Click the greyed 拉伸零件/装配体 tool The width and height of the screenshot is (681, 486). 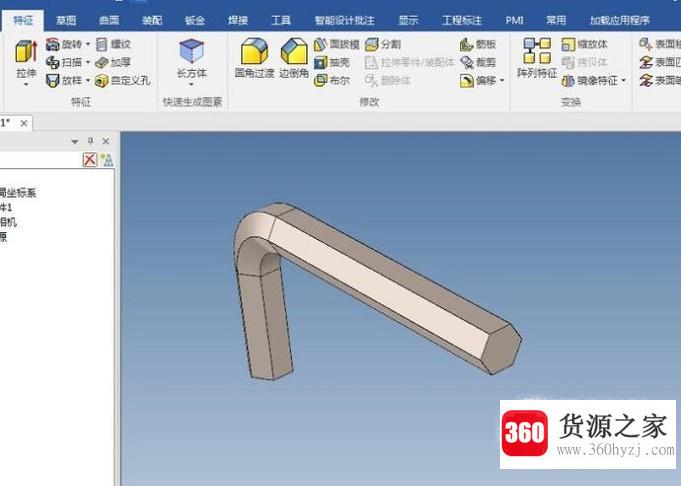410,63
